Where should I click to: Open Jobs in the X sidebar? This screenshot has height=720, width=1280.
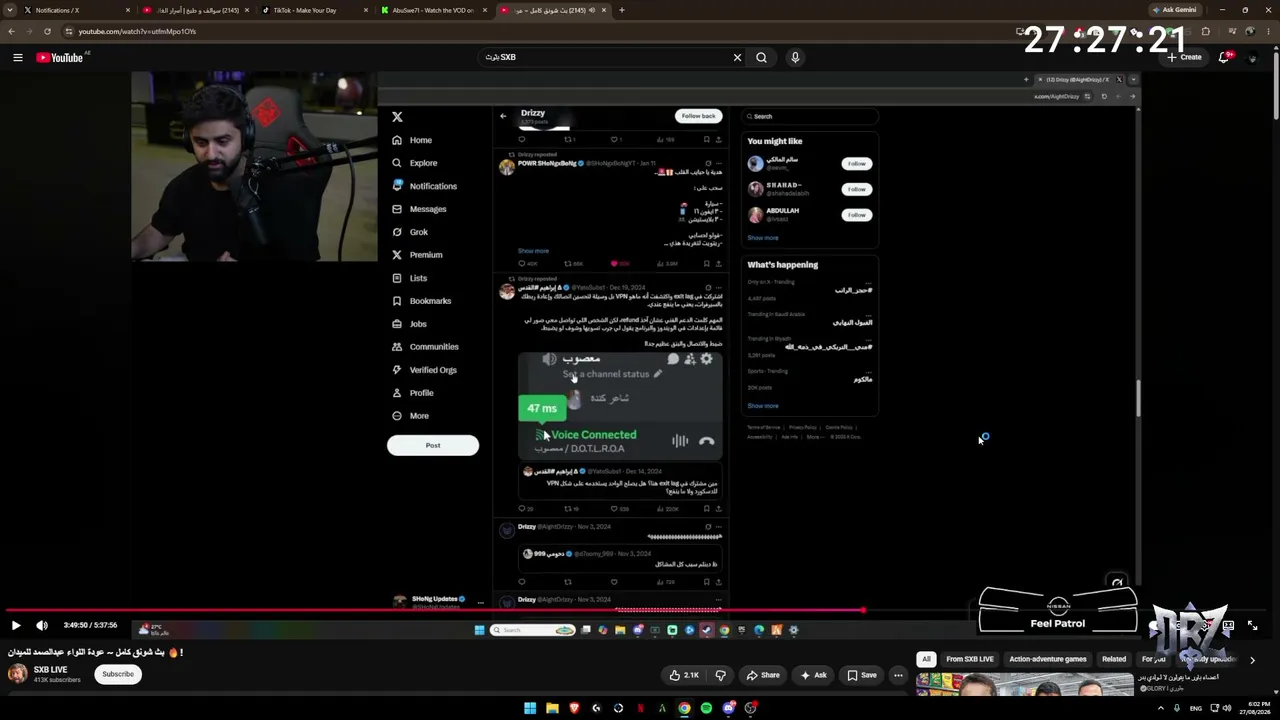pyautogui.click(x=409, y=324)
